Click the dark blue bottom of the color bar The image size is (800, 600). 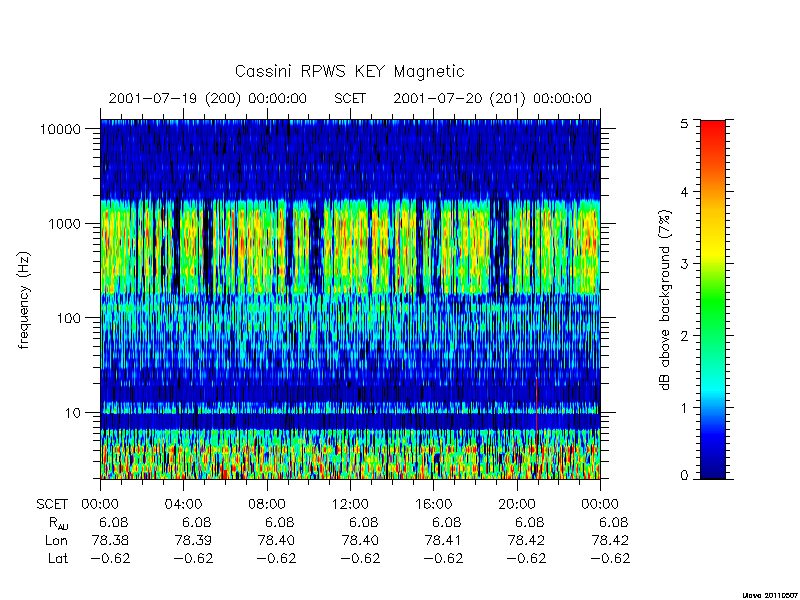pos(713,468)
